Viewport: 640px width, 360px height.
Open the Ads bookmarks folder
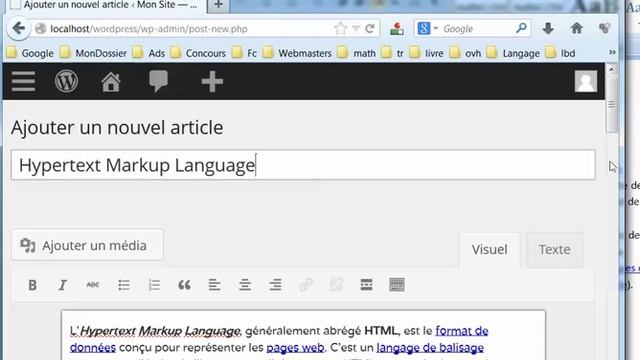tap(149, 53)
